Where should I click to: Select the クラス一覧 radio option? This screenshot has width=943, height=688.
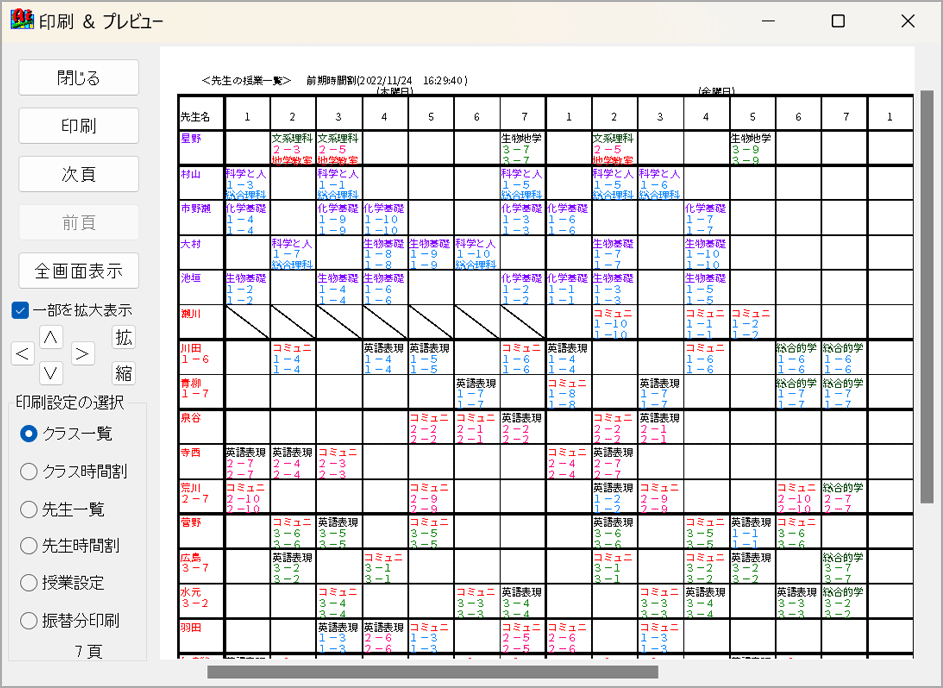[x=29, y=433]
